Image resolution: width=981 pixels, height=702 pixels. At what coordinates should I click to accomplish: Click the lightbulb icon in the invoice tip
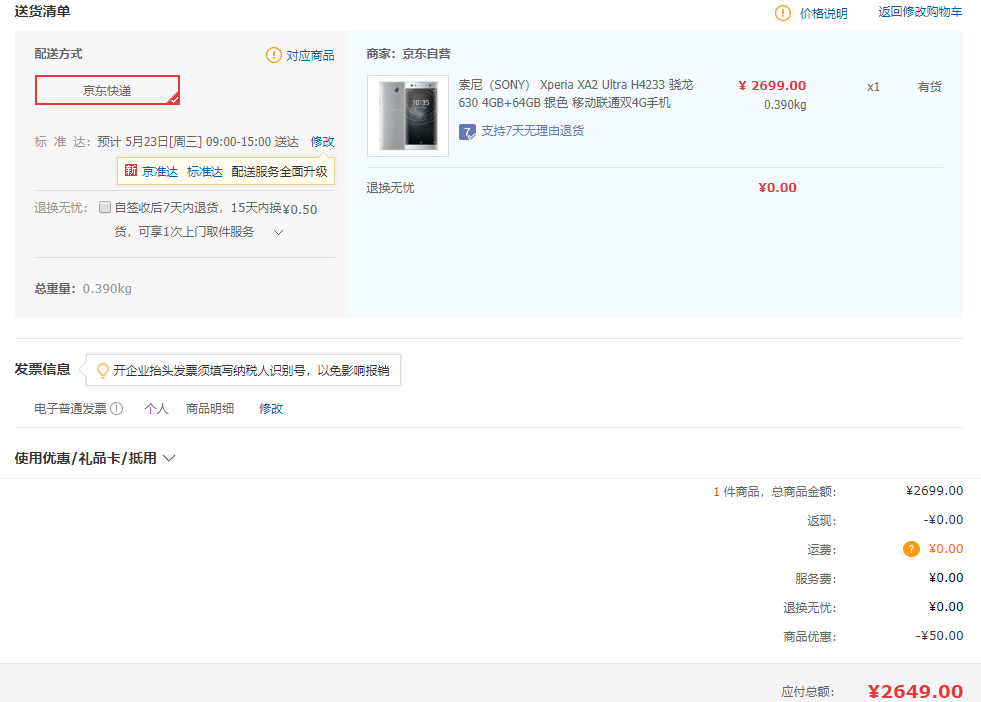(100, 370)
